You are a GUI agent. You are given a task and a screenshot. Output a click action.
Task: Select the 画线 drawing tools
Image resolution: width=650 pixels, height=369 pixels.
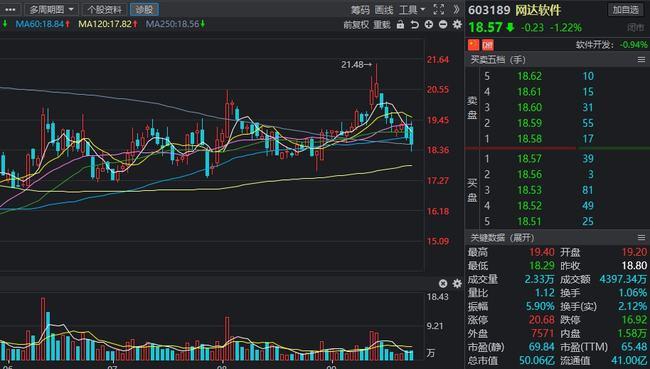point(383,10)
